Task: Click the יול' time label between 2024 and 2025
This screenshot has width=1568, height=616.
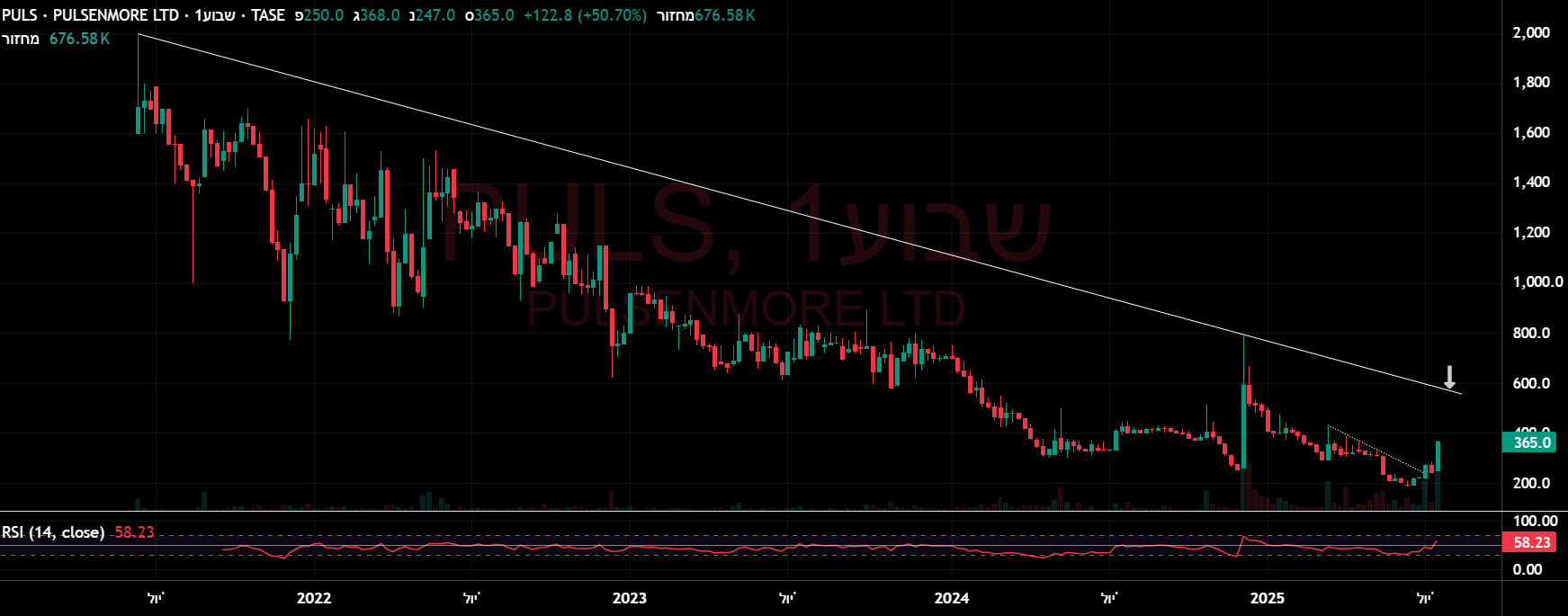Action: coord(1109,598)
